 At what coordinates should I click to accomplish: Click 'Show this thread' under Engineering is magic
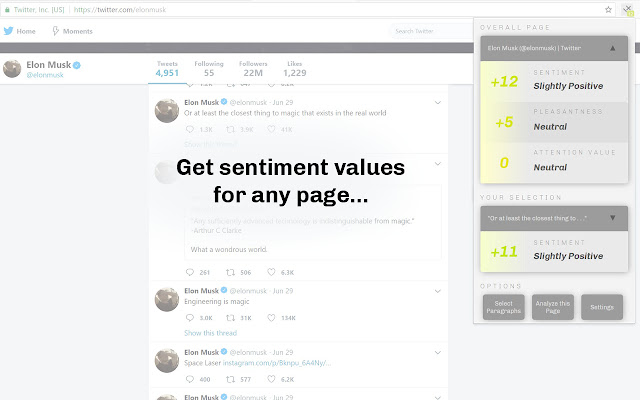click(210, 333)
